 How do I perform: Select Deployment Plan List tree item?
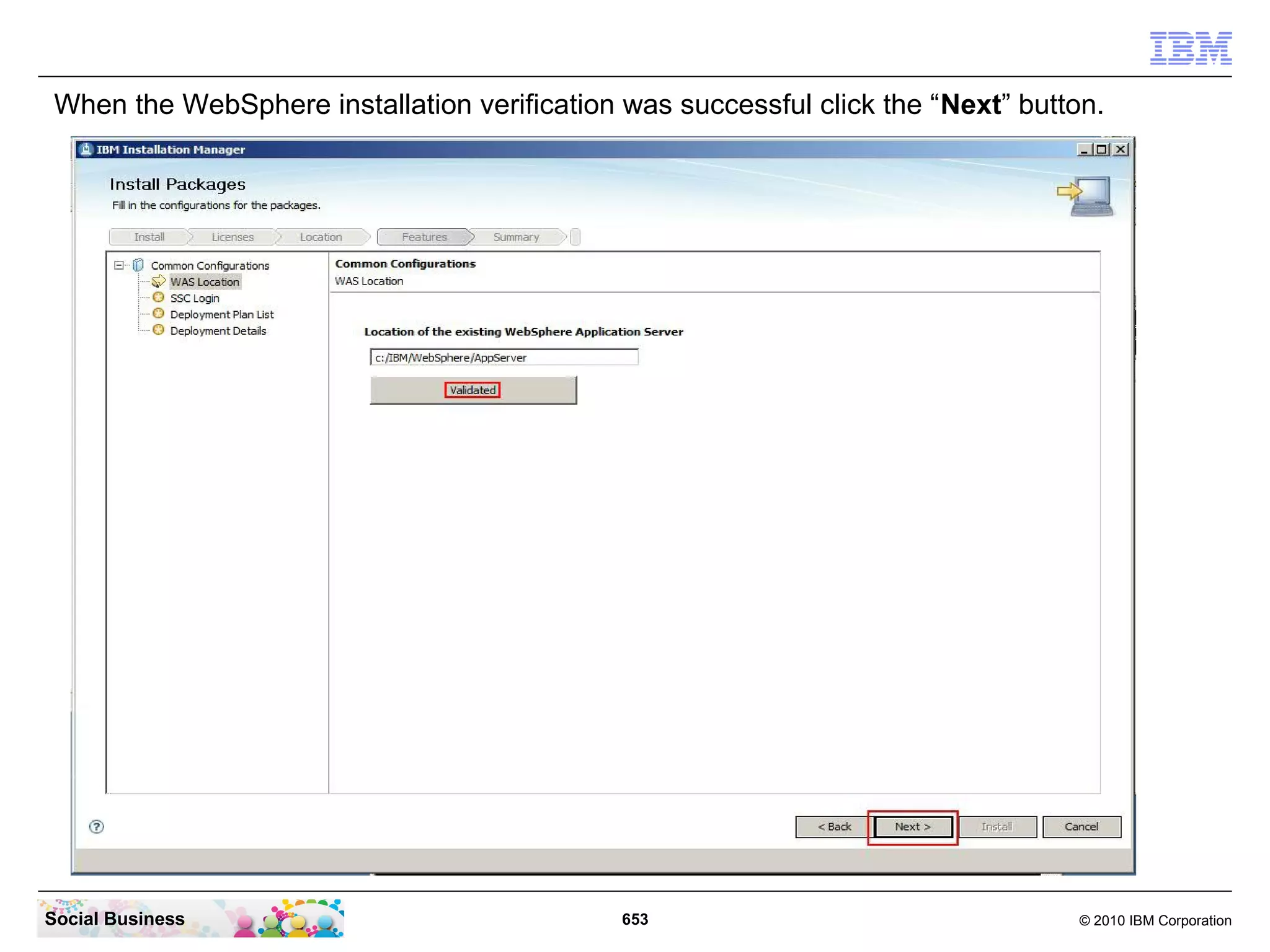pyautogui.click(x=222, y=314)
